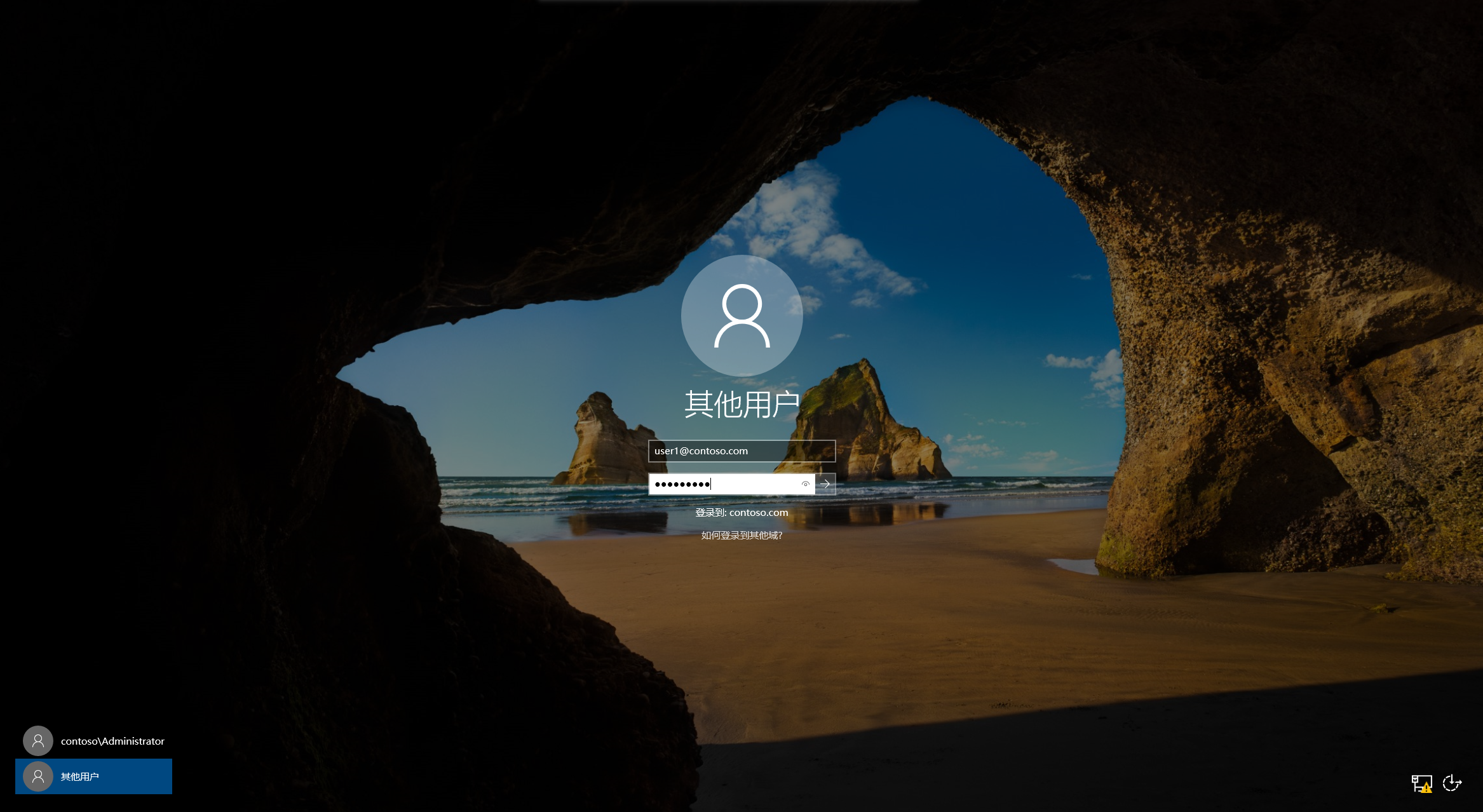Submit login with the arrow button
The height and width of the screenshot is (812, 1483).
pos(825,484)
